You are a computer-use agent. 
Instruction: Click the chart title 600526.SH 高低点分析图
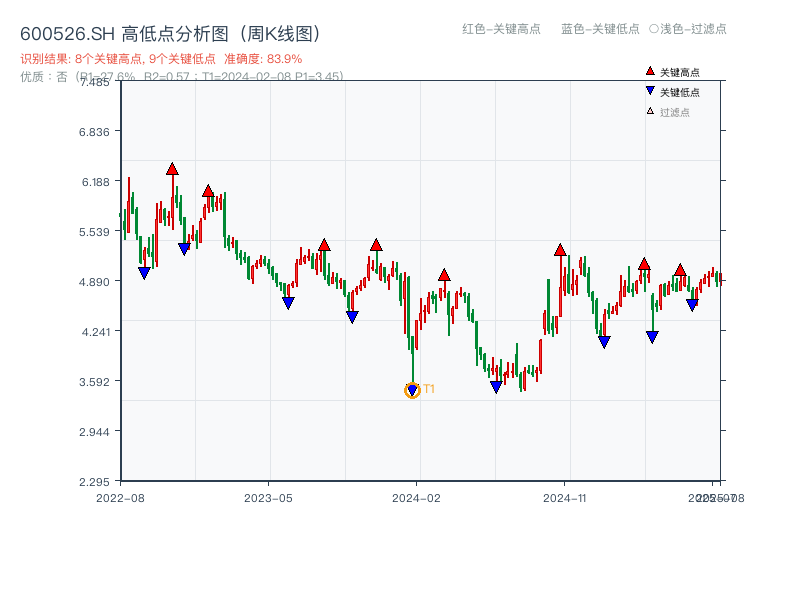coord(170,34)
